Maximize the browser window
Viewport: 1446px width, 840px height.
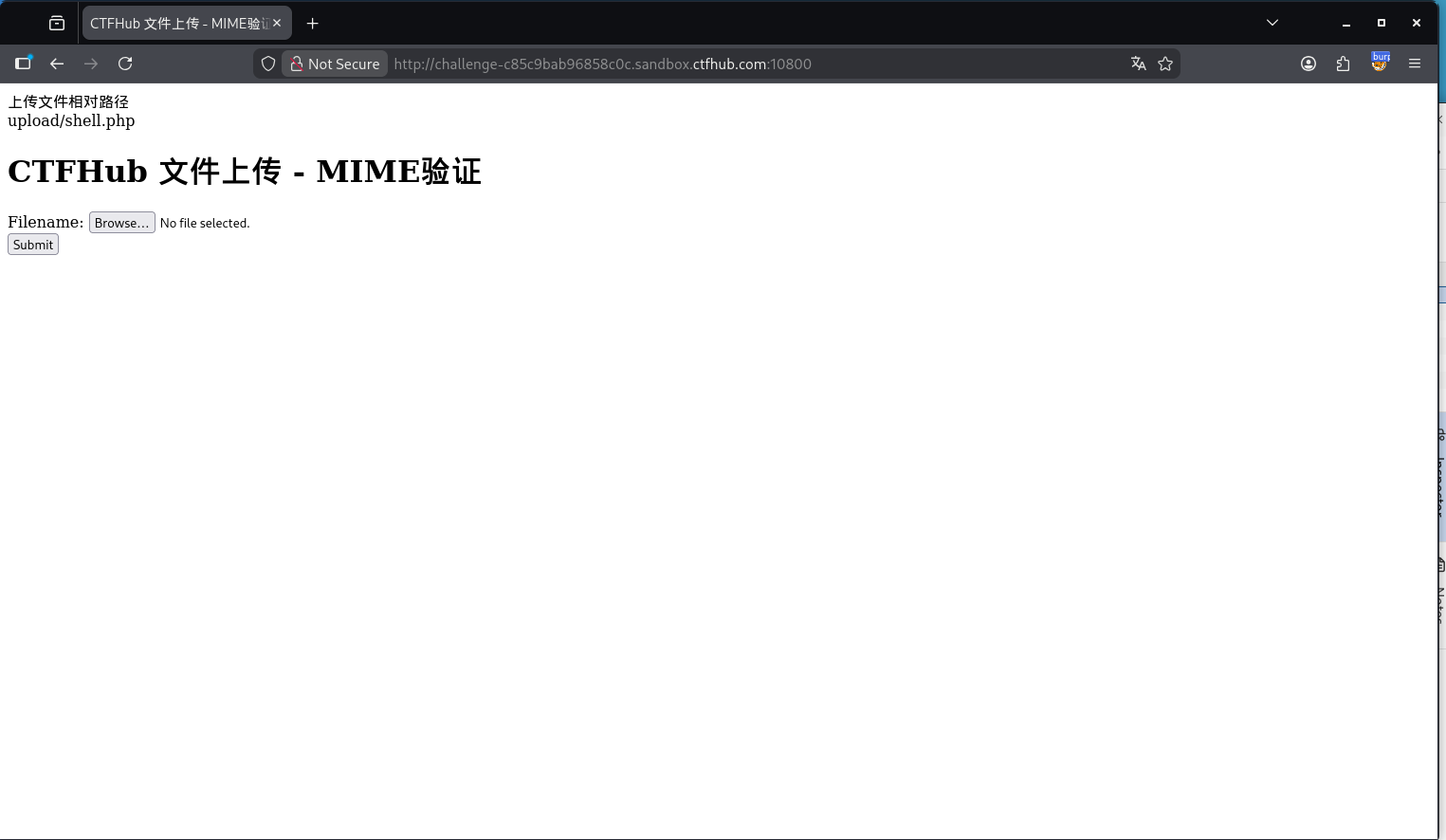pyautogui.click(x=1382, y=23)
